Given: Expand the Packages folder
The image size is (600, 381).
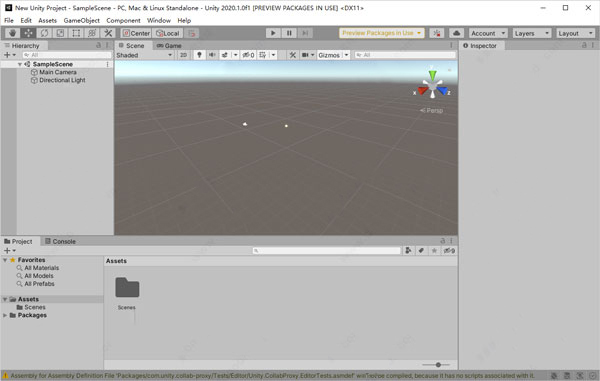Looking at the screenshot, I should point(5,315).
